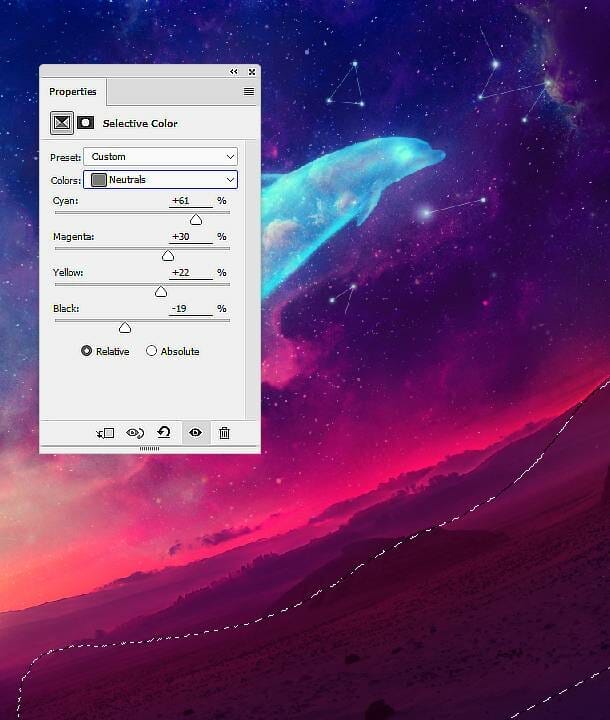Open the Colors dropdown showing Neutrals
Viewport: 610px width, 720px height.
160,180
